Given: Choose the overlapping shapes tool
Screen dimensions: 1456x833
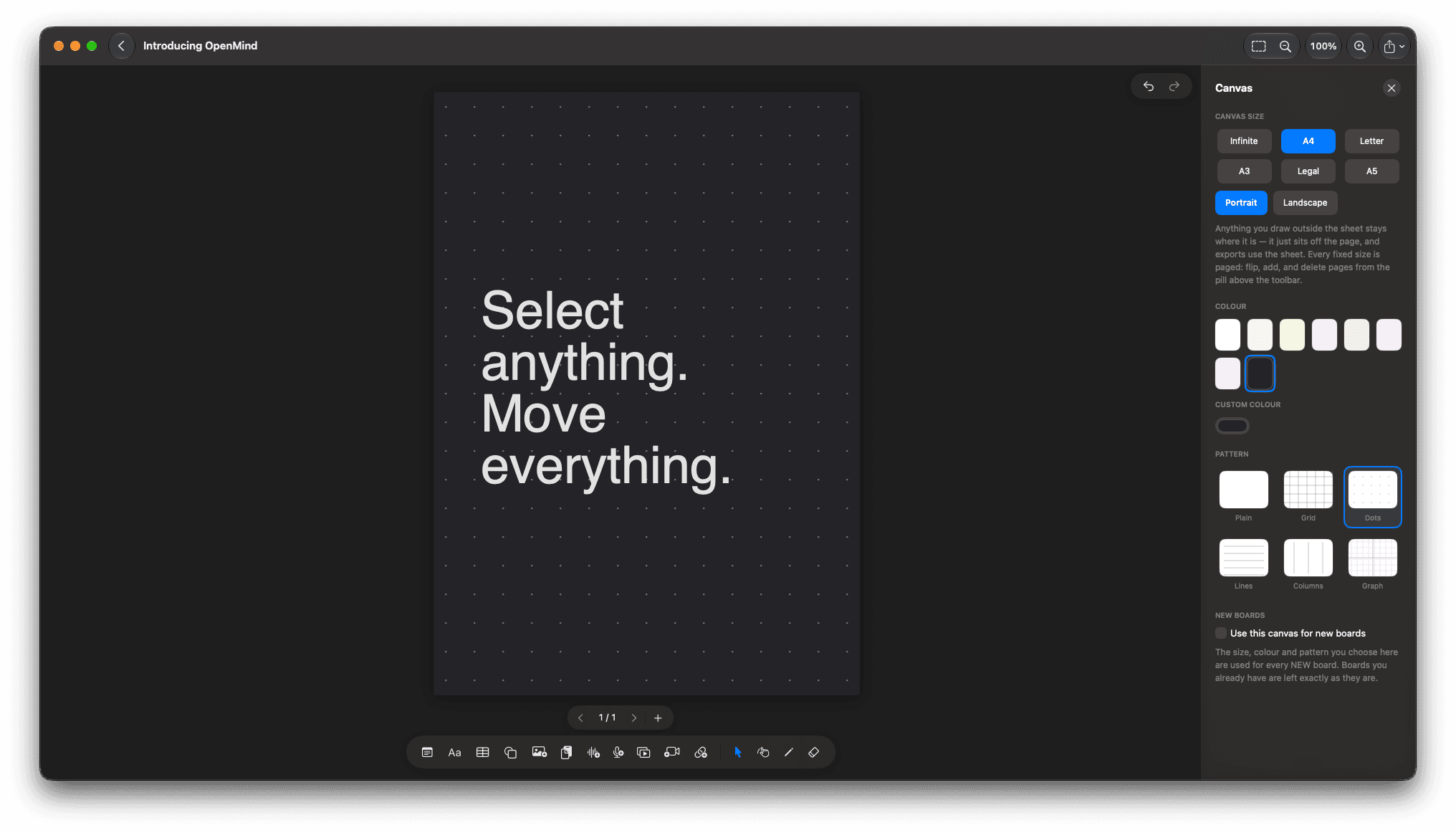Looking at the screenshot, I should coord(510,752).
